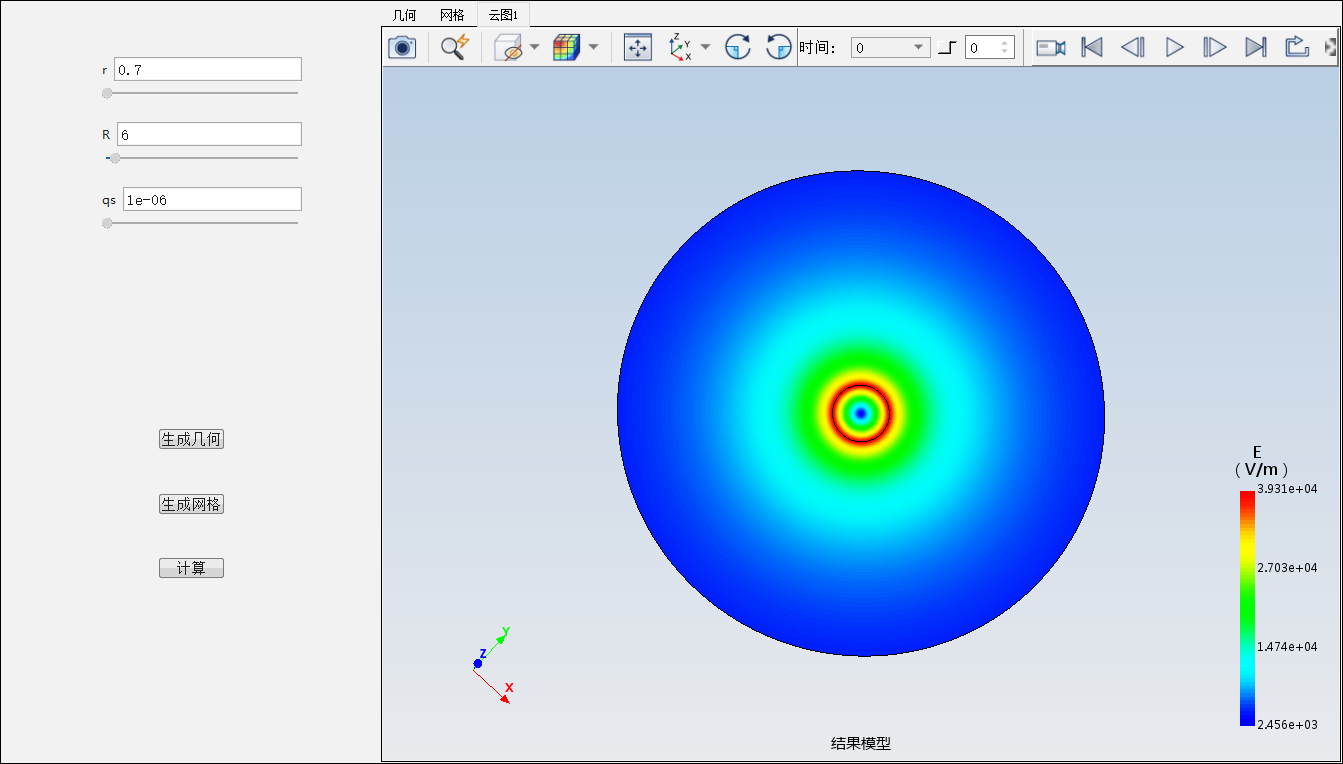Expand the colored cube dropdown arrow

[x=593, y=47]
